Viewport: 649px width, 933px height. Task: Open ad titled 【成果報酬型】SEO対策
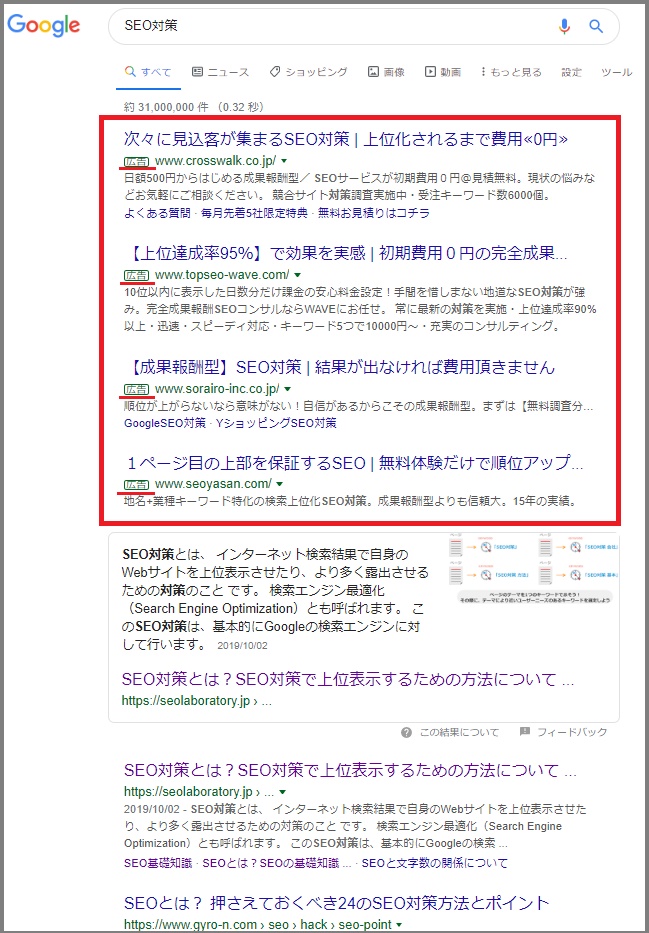click(341, 367)
